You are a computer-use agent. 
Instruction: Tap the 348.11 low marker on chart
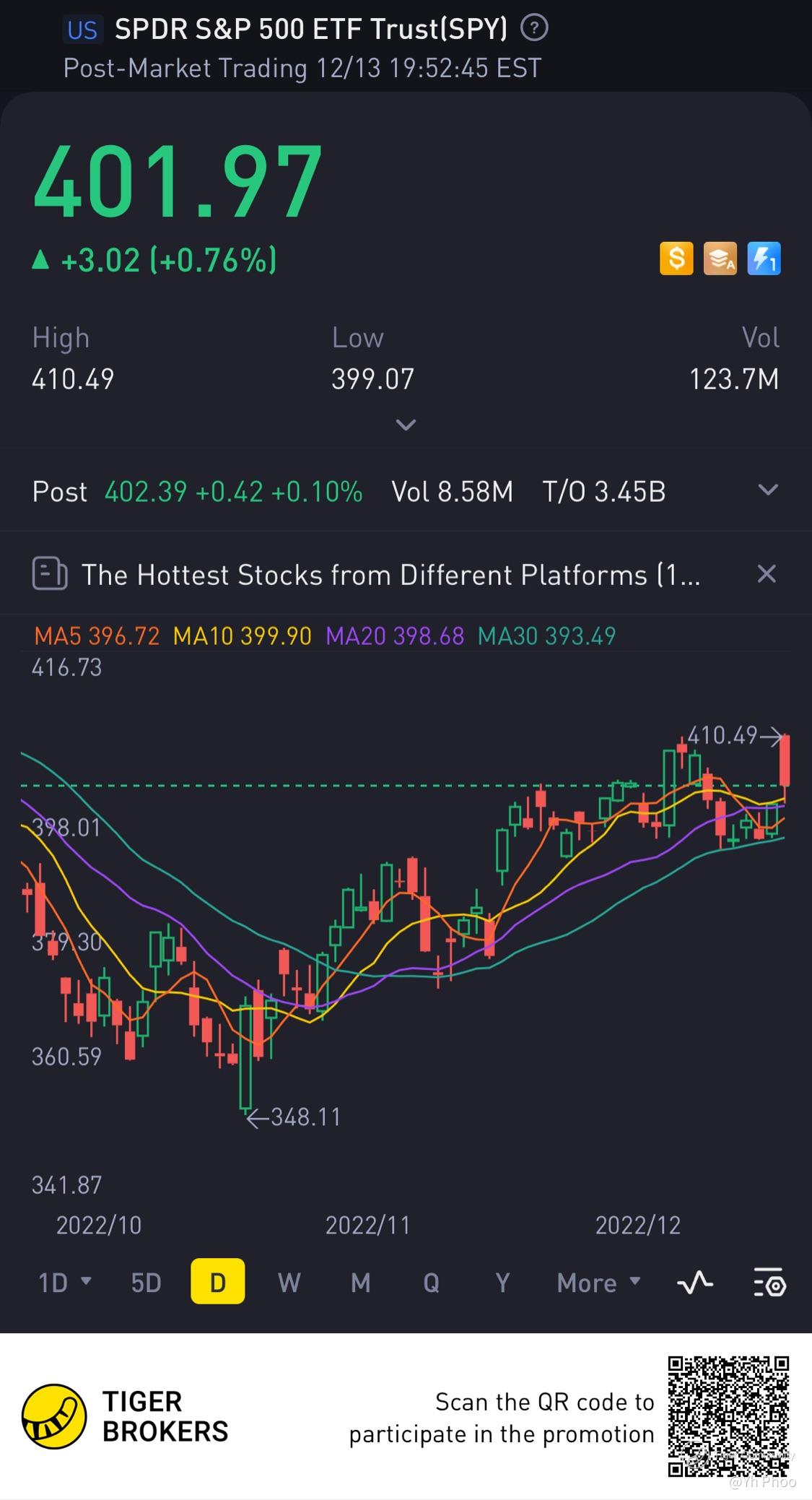294,1117
